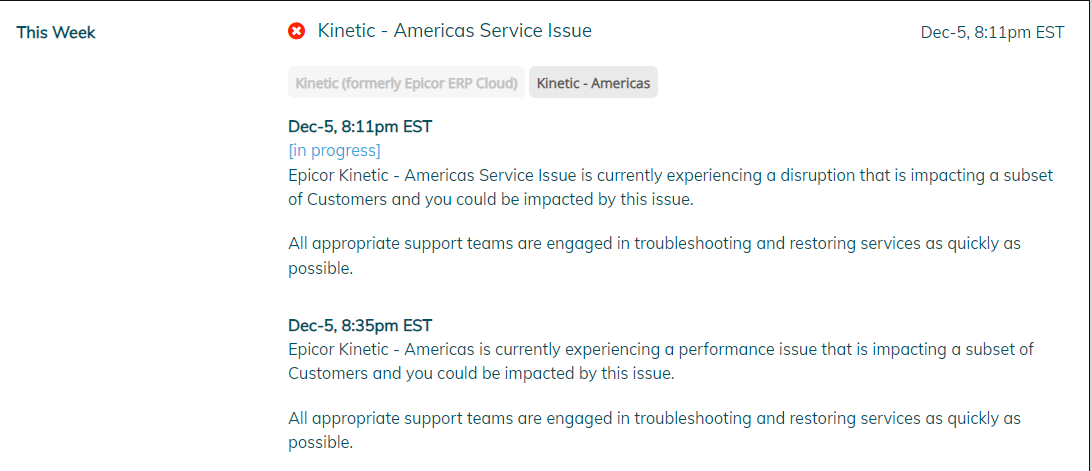
Task: Click "possible." ending the 8:35pm update
Action: pyautogui.click(x=320, y=442)
